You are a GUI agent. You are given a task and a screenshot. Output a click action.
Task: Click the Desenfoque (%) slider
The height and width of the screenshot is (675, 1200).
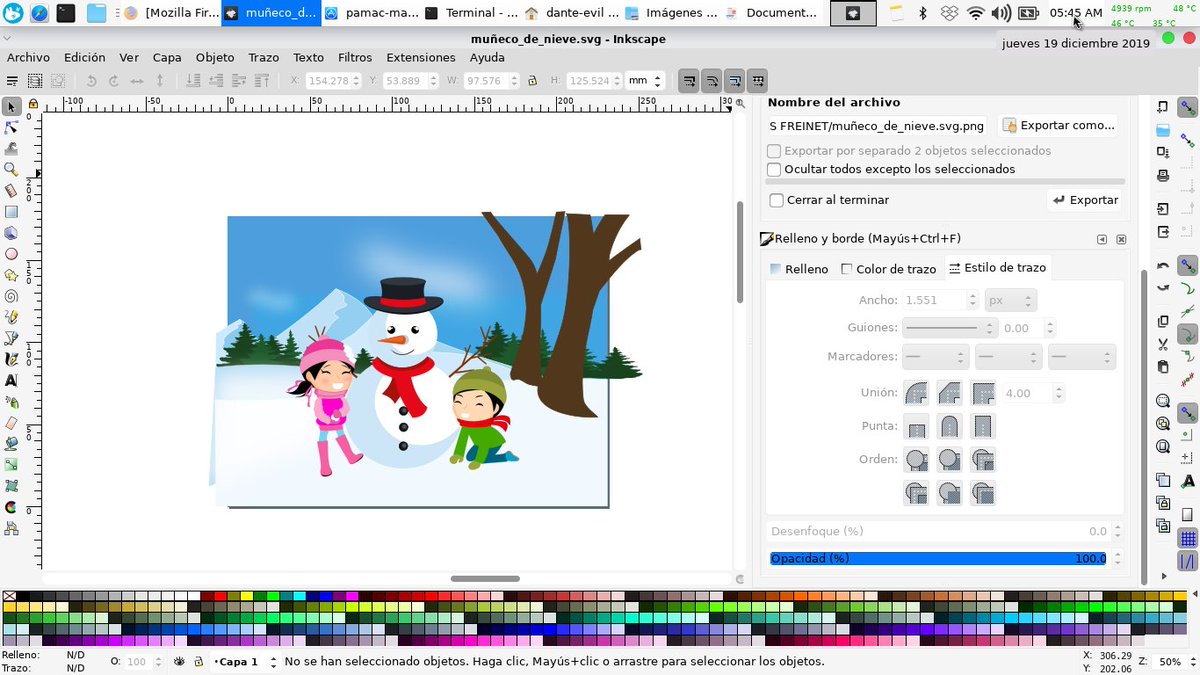coord(938,531)
